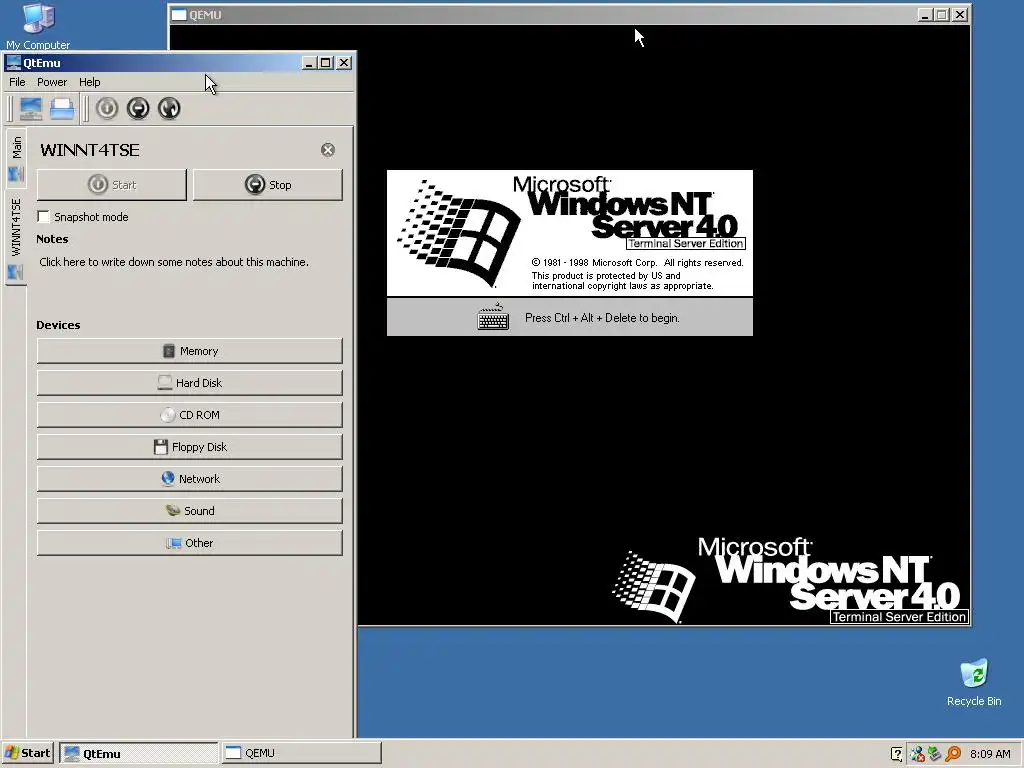Click the toolbar stop machine icon
This screenshot has width=1024, height=768.
point(138,108)
